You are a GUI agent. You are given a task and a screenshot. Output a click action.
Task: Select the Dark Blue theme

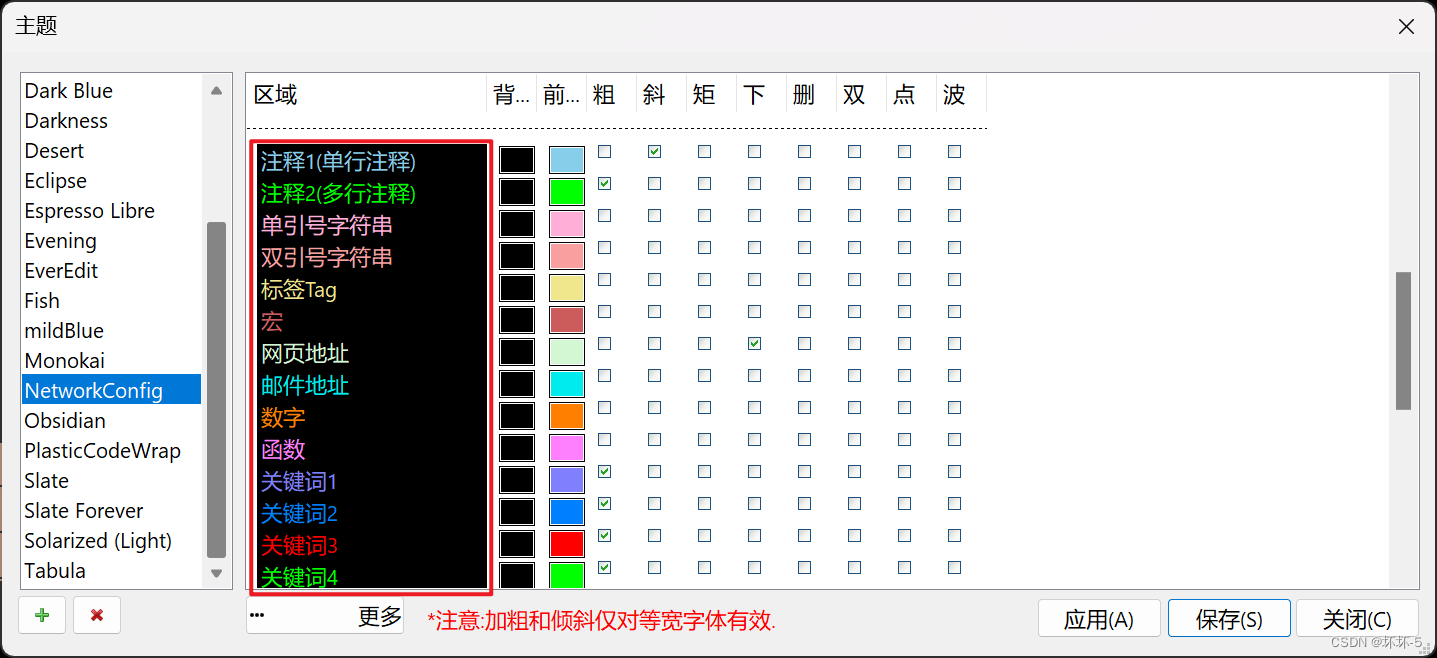pyautogui.click(x=112, y=91)
